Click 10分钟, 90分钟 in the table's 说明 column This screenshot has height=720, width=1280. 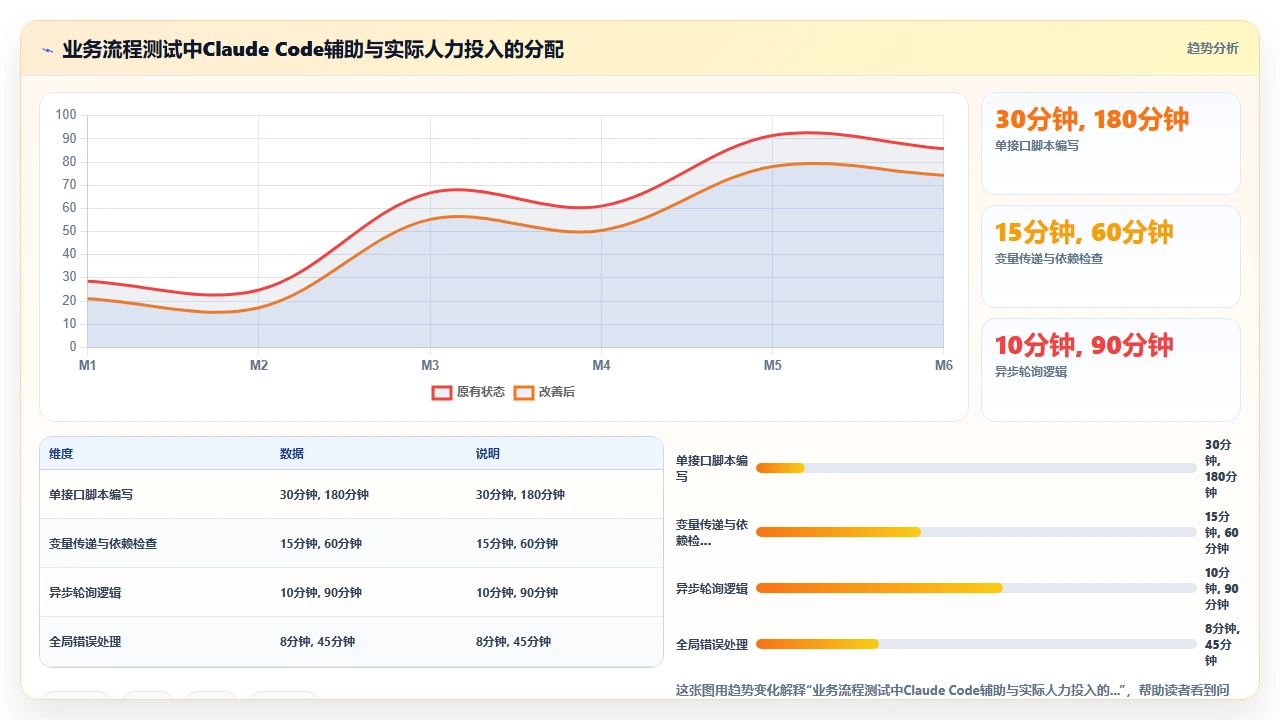pos(517,593)
